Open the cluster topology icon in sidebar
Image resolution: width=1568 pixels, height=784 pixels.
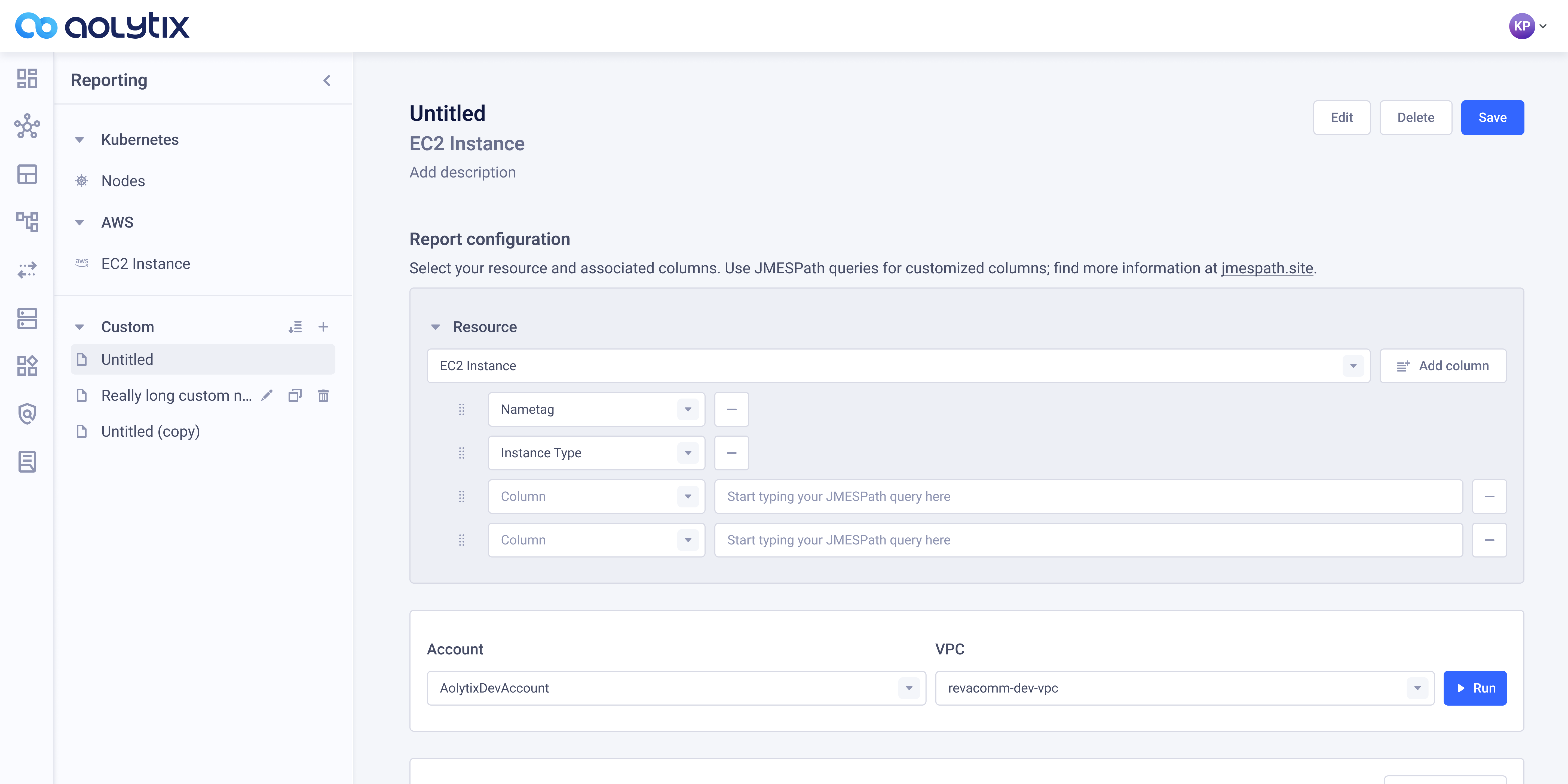coord(27,126)
